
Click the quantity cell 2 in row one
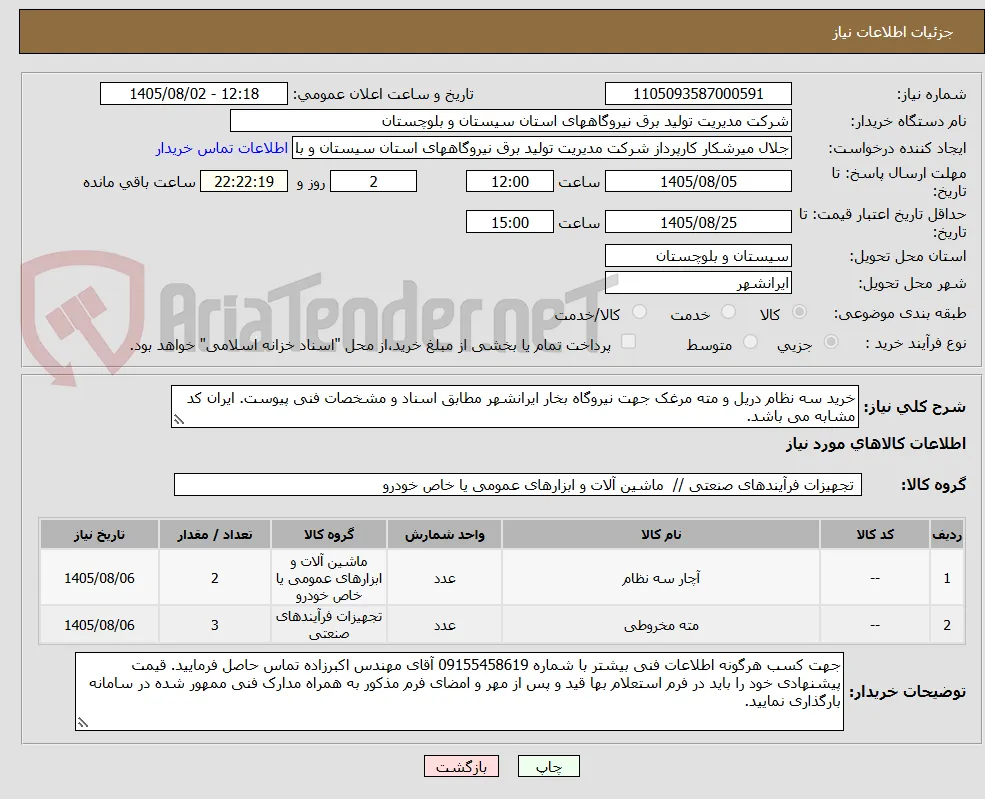(214, 578)
